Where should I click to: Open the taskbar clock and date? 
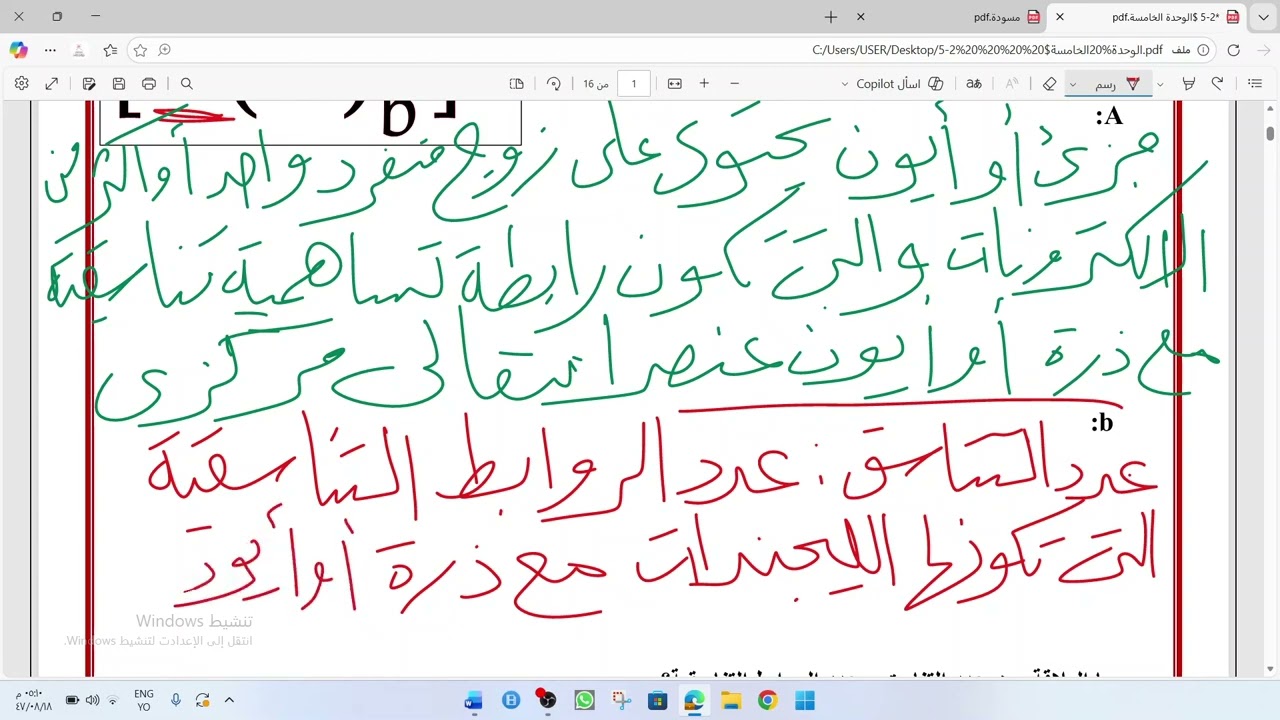click(33, 700)
